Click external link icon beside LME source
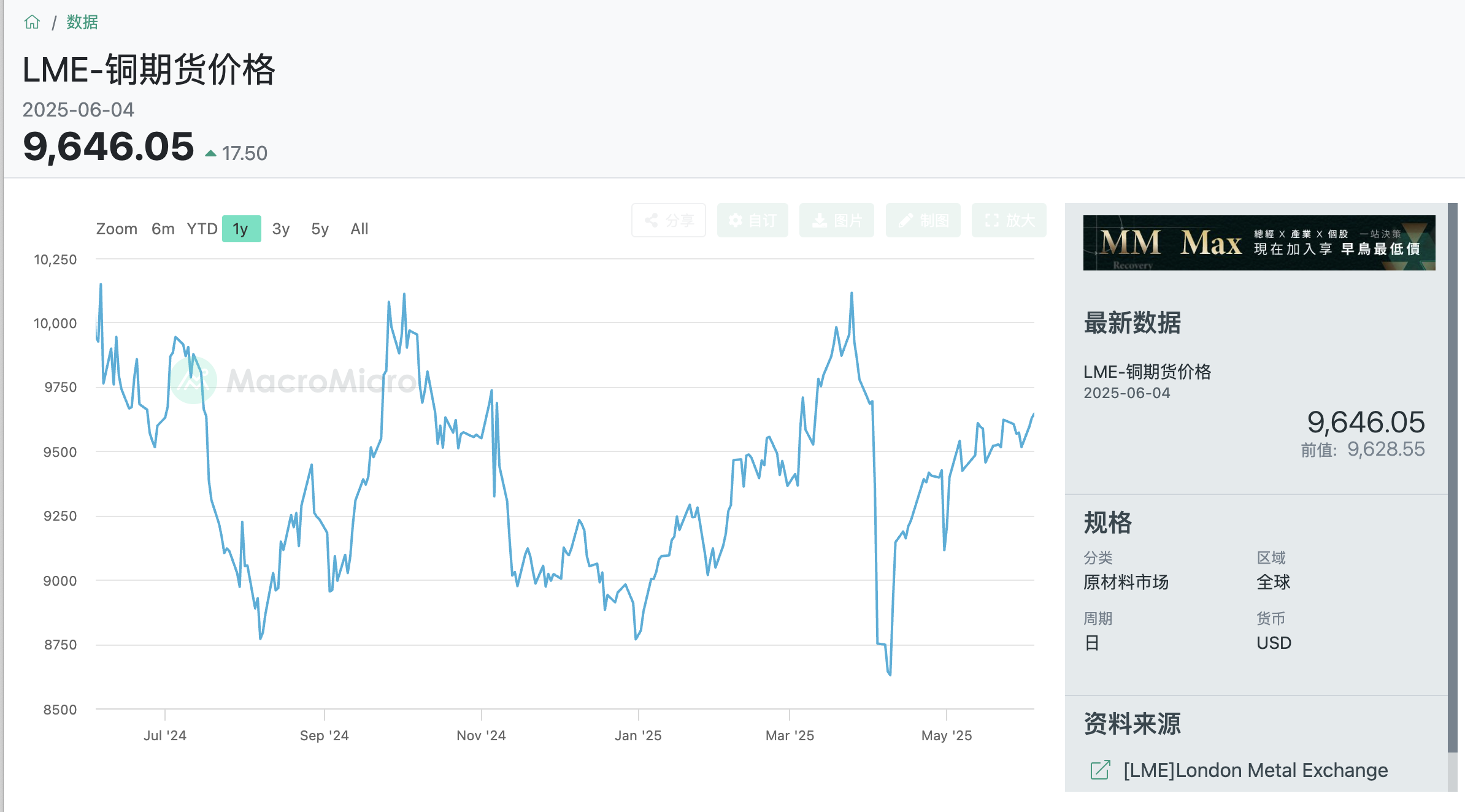This screenshot has height=812, width=1465. tap(1100, 770)
